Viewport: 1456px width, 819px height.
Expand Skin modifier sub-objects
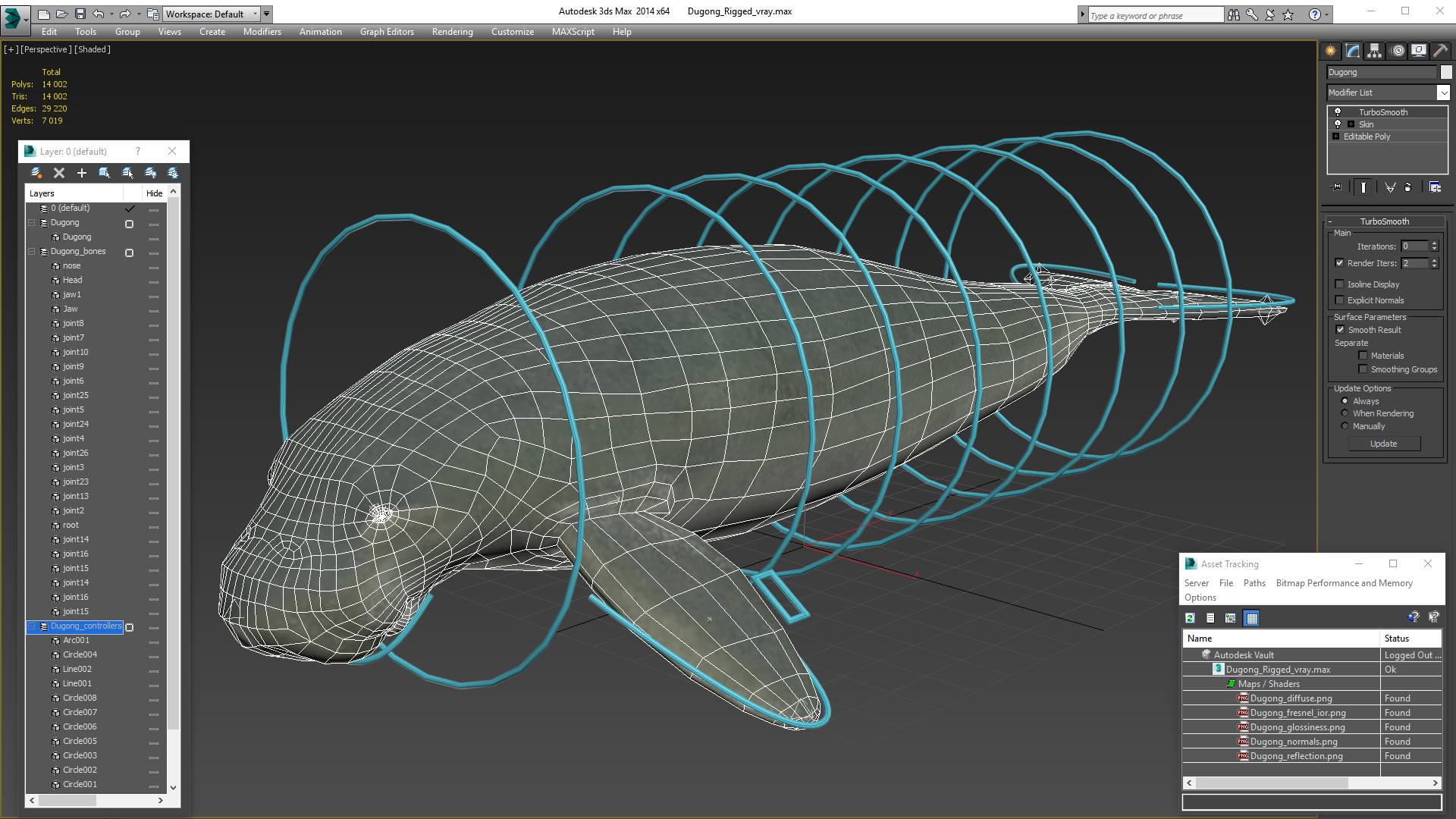pyautogui.click(x=1351, y=124)
